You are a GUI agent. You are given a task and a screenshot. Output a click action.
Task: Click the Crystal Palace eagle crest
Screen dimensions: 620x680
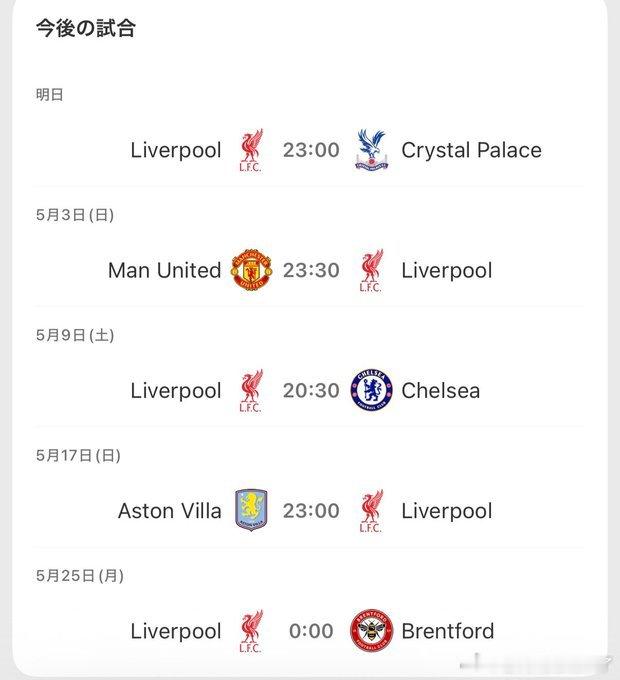372,150
